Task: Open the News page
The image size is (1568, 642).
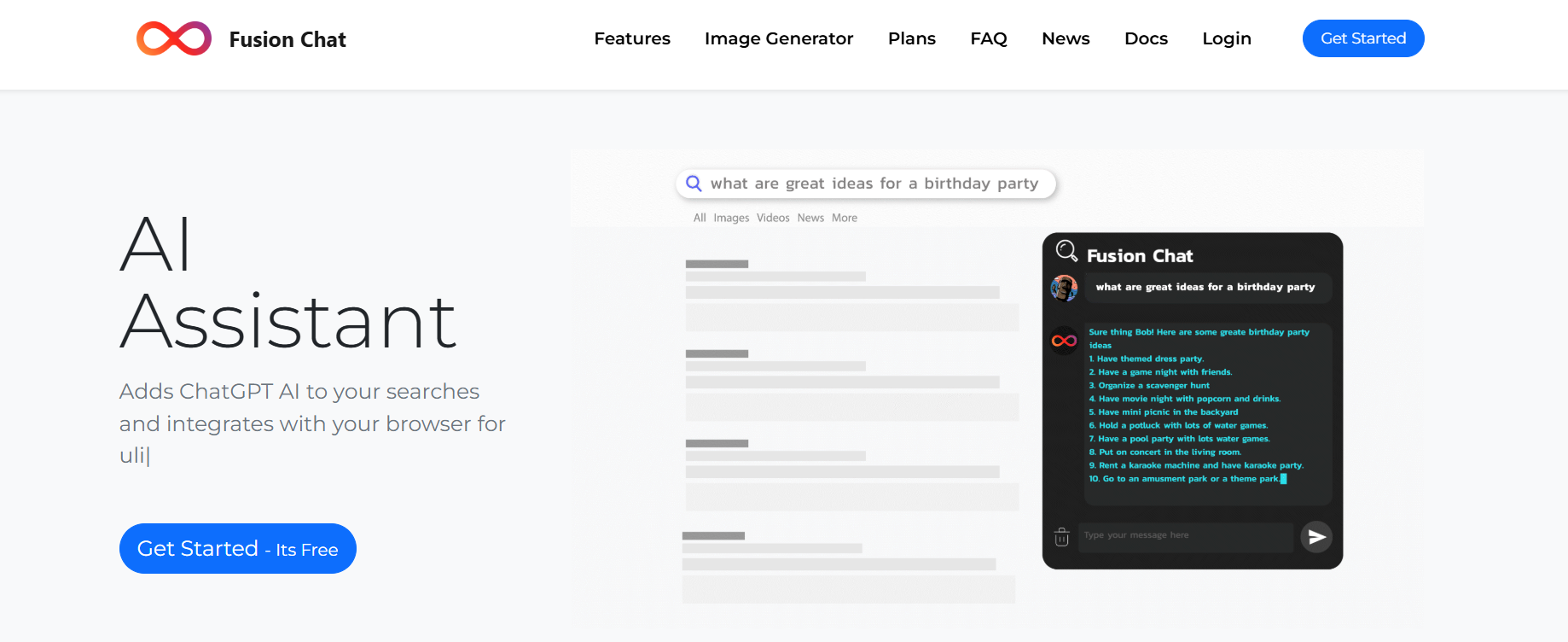Action: (1066, 38)
